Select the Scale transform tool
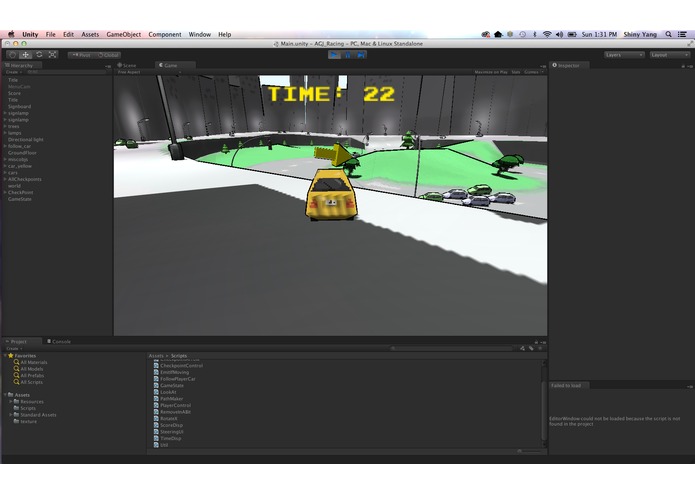The image size is (695, 494). [x=52, y=54]
